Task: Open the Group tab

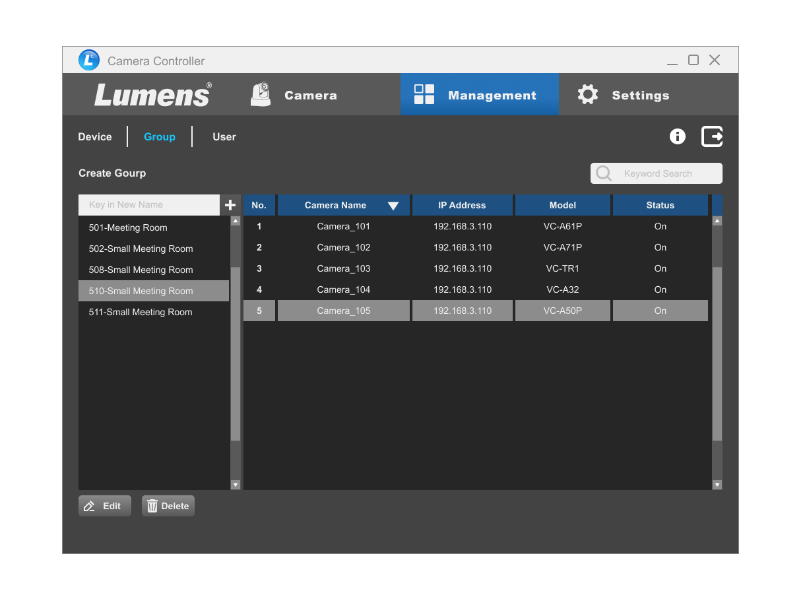Action: [x=159, y=137]
